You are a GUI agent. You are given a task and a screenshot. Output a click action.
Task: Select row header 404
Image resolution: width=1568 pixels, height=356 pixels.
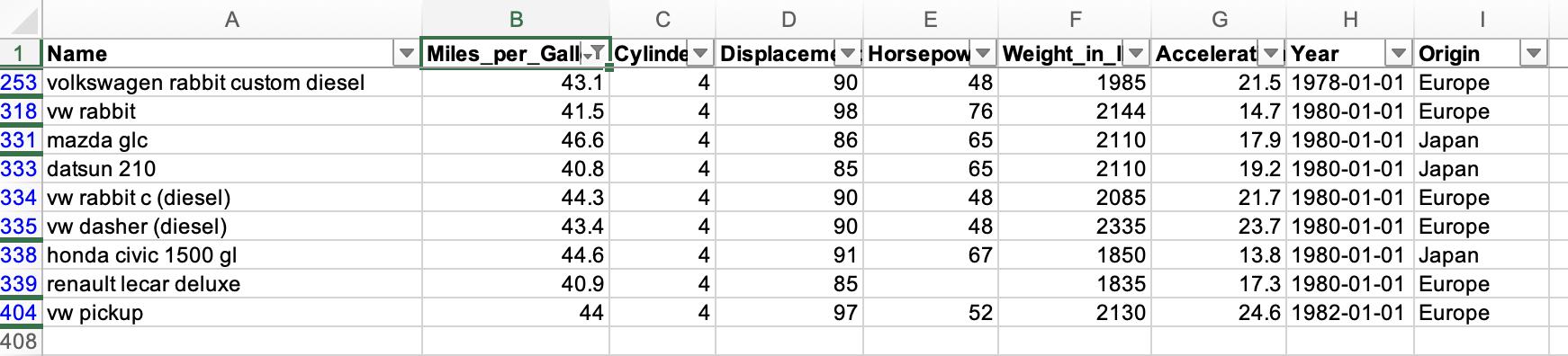tap(20, 313)
